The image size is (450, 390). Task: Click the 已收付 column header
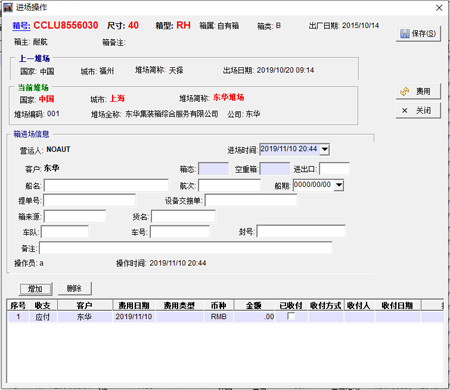[291, 305]
